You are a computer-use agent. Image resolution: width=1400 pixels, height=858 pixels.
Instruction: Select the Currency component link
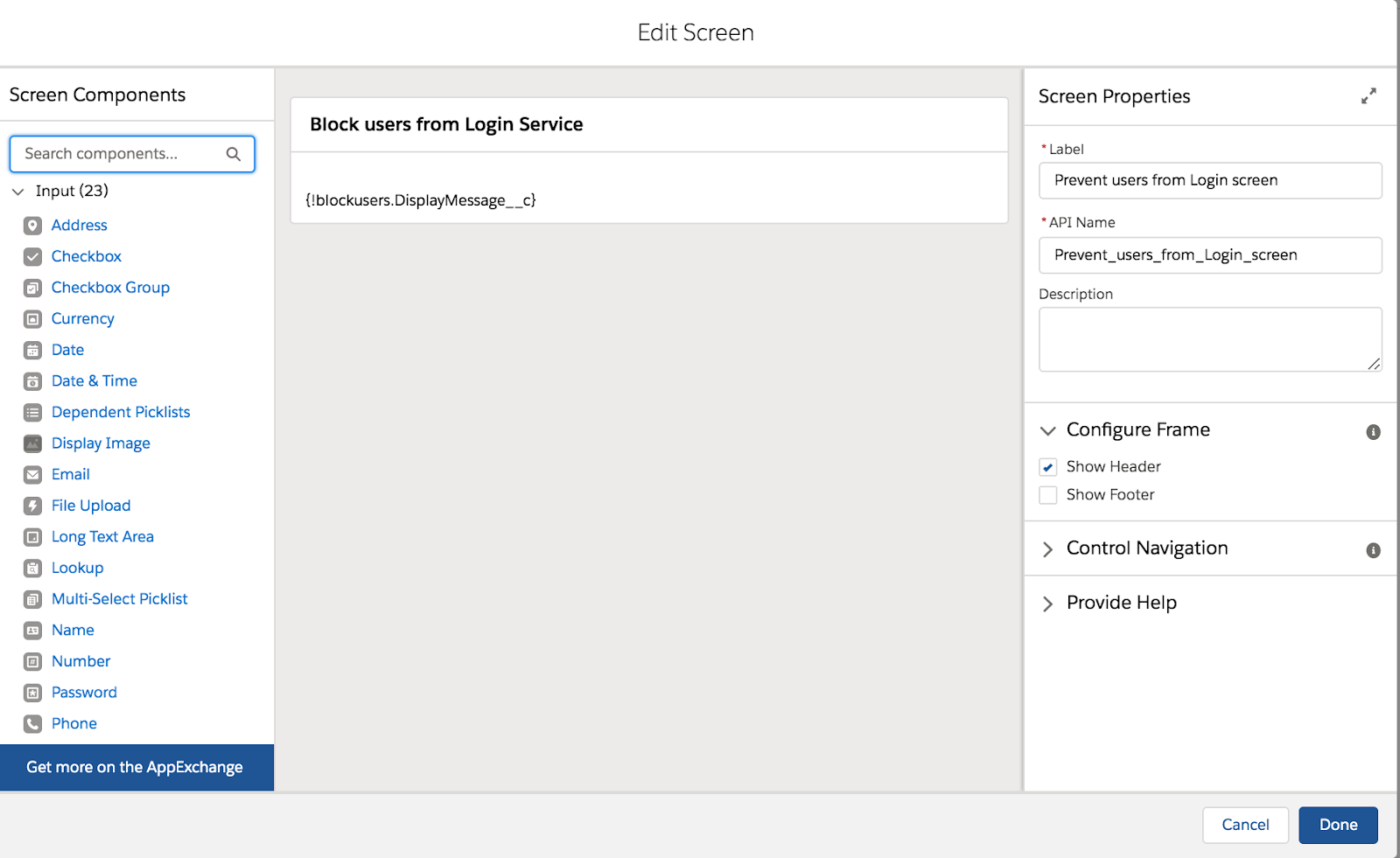pyautogui.click(x=83, y=318)
